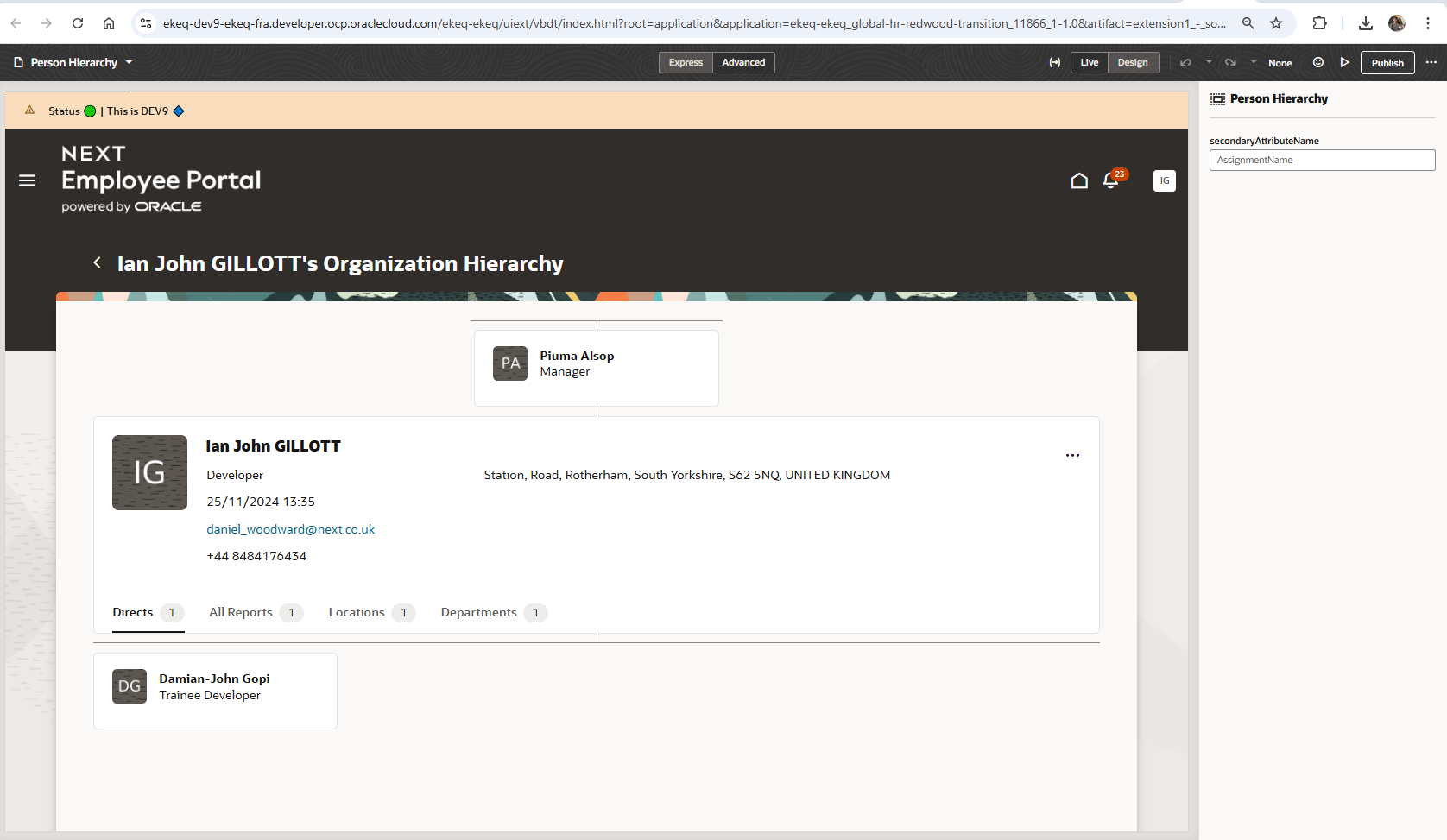Expand the undo history dropdown

click(x=1209, y=62)
